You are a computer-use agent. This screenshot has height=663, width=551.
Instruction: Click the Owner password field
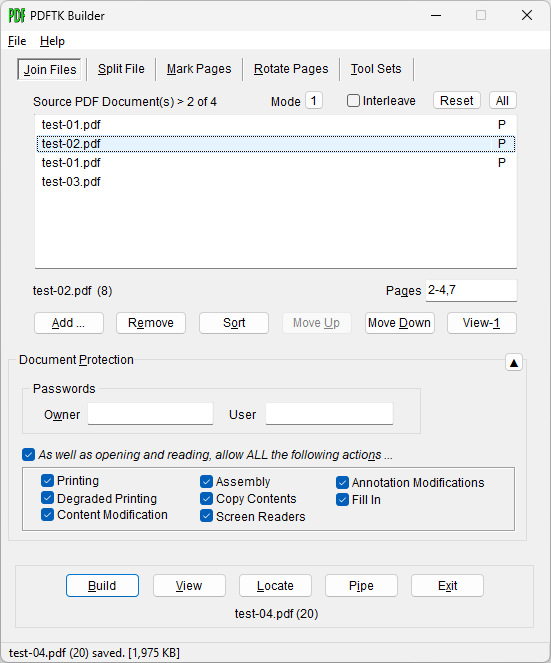[x=151, y=414]
